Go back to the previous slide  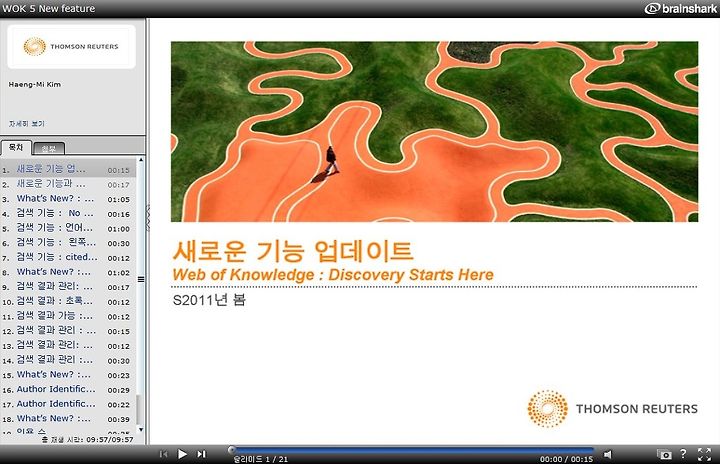click(x=163, y=454)
